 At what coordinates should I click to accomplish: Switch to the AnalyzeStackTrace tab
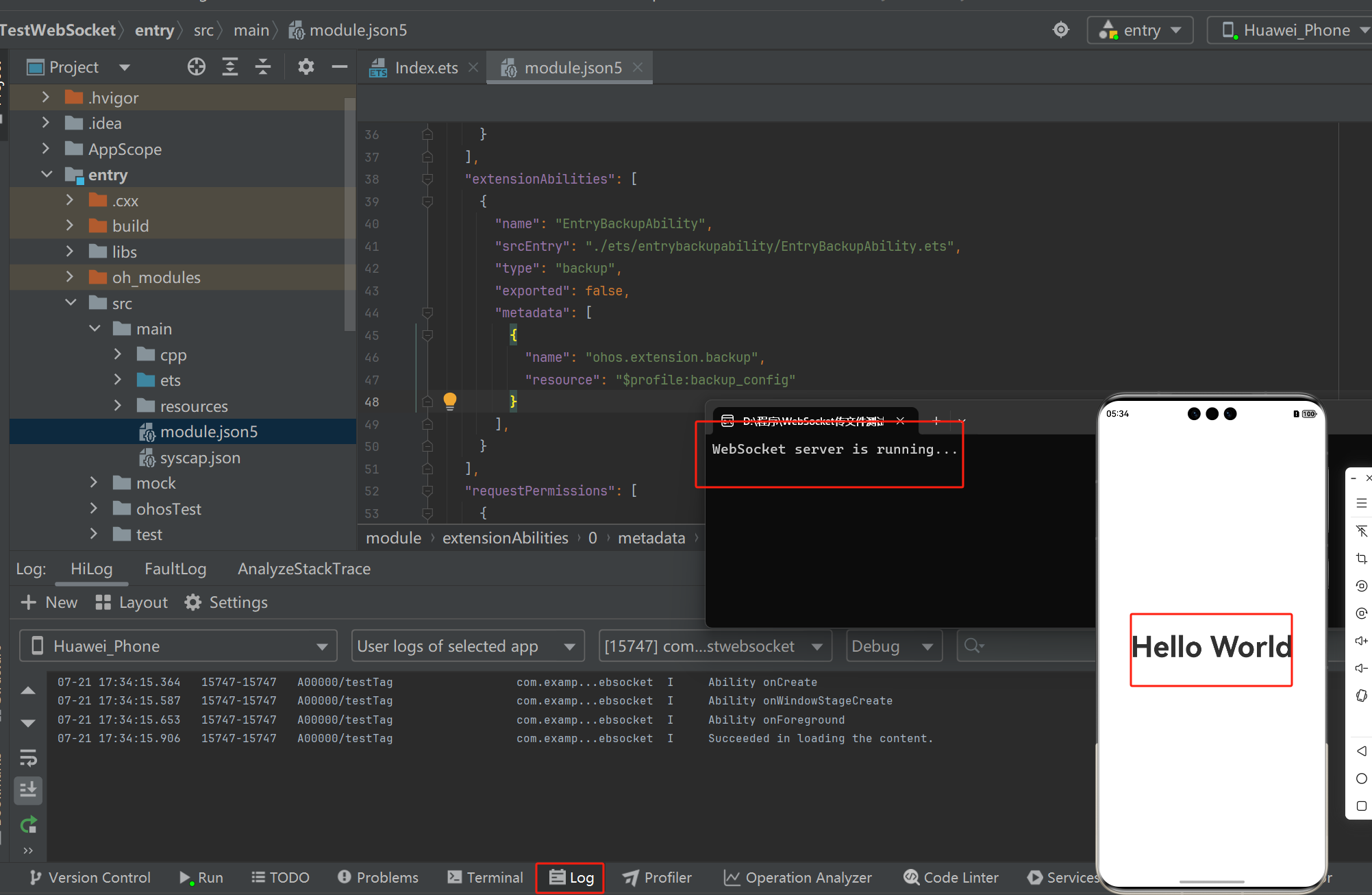click(304, 569)
